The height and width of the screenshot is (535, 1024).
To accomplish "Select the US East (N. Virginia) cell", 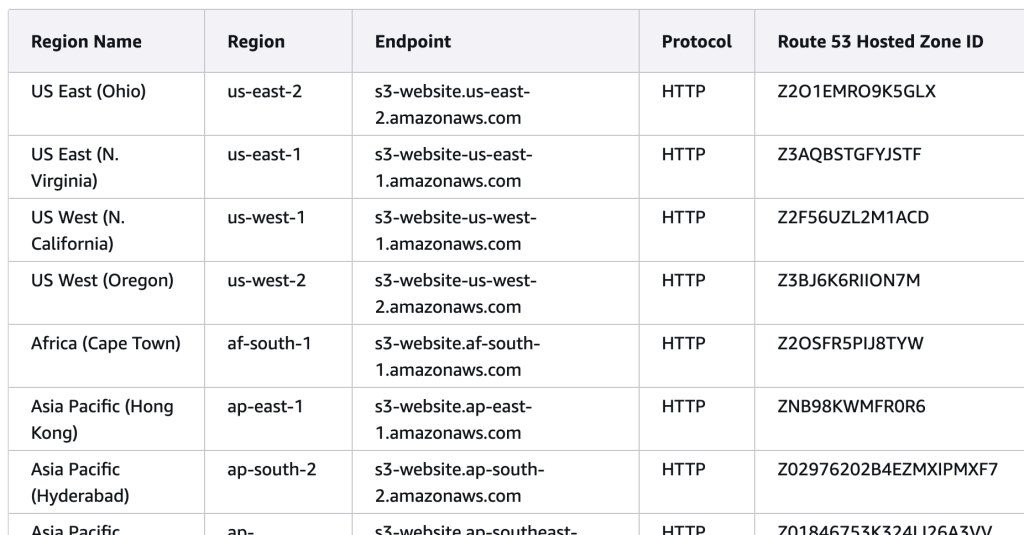I will click(77, 167).
